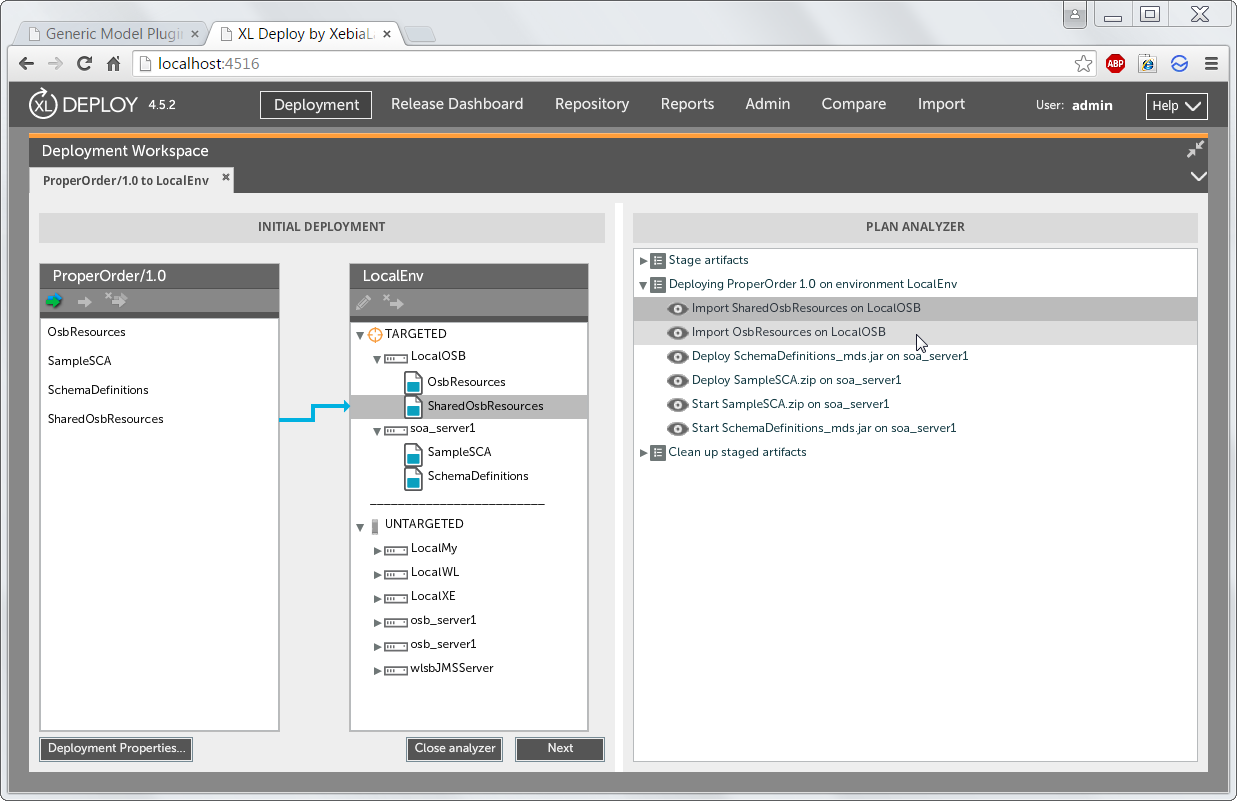Click the AdBlock Plus extension icon
This screenshot has height=801, width=1237.
[x=1115, y=64]
